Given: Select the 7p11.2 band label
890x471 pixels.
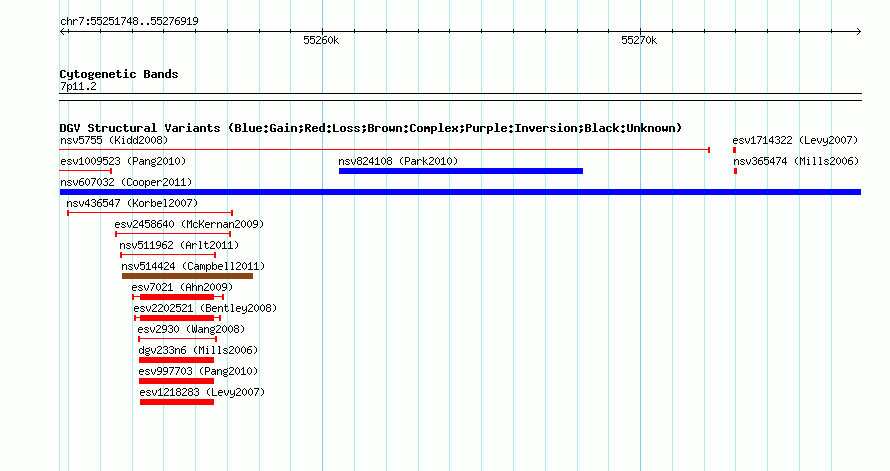Looking at the screenshot, I should [78, 86].
